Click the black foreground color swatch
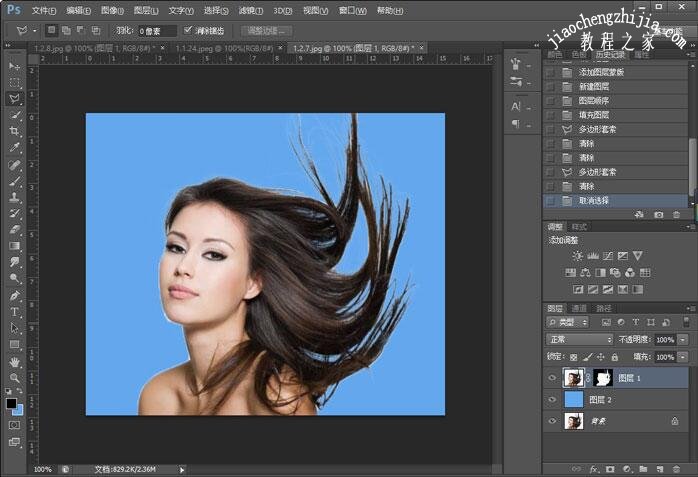This screenshot has width=698, height=477. [x=11, y=404]
